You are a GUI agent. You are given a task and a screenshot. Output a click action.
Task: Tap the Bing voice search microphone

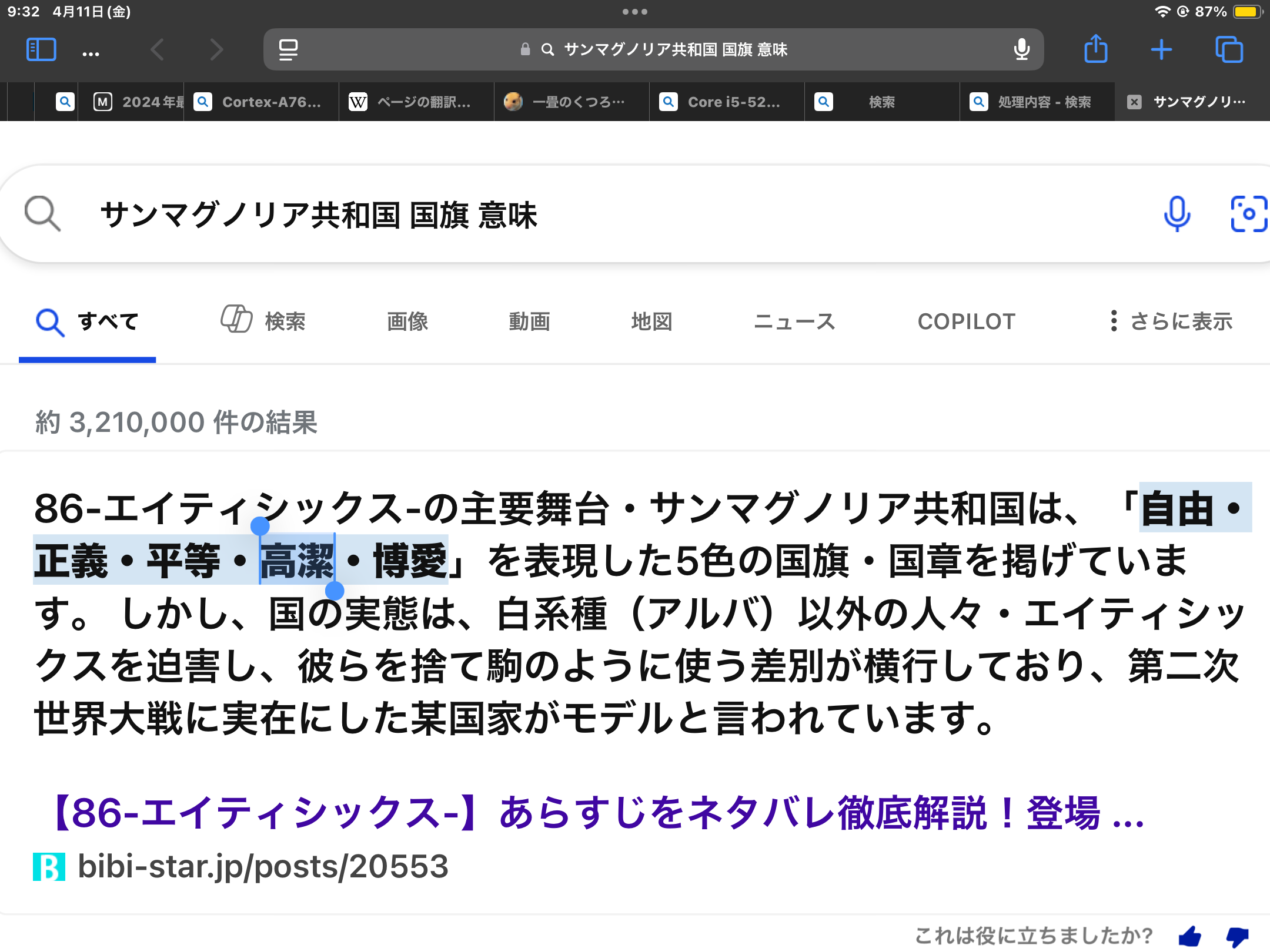tap(1177, 214)
